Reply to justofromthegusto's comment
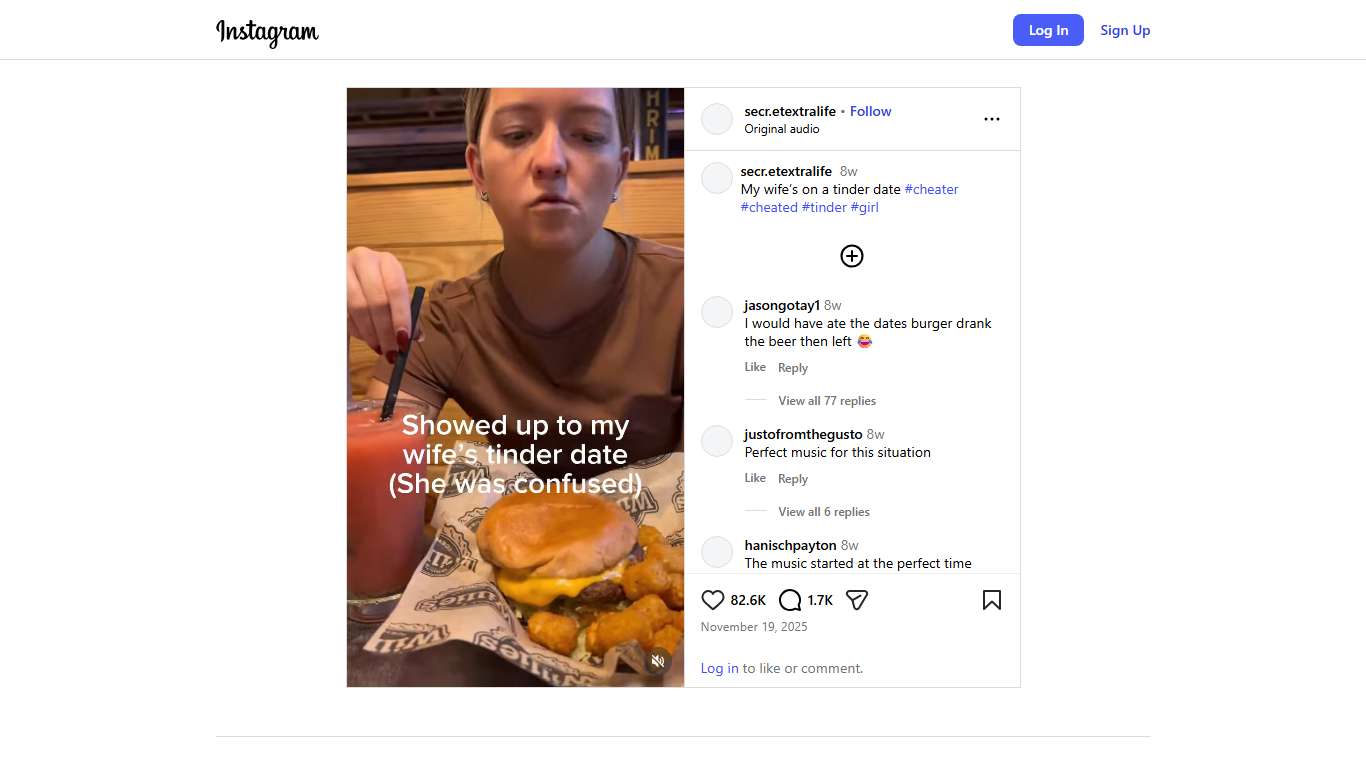 pos(793,479)
